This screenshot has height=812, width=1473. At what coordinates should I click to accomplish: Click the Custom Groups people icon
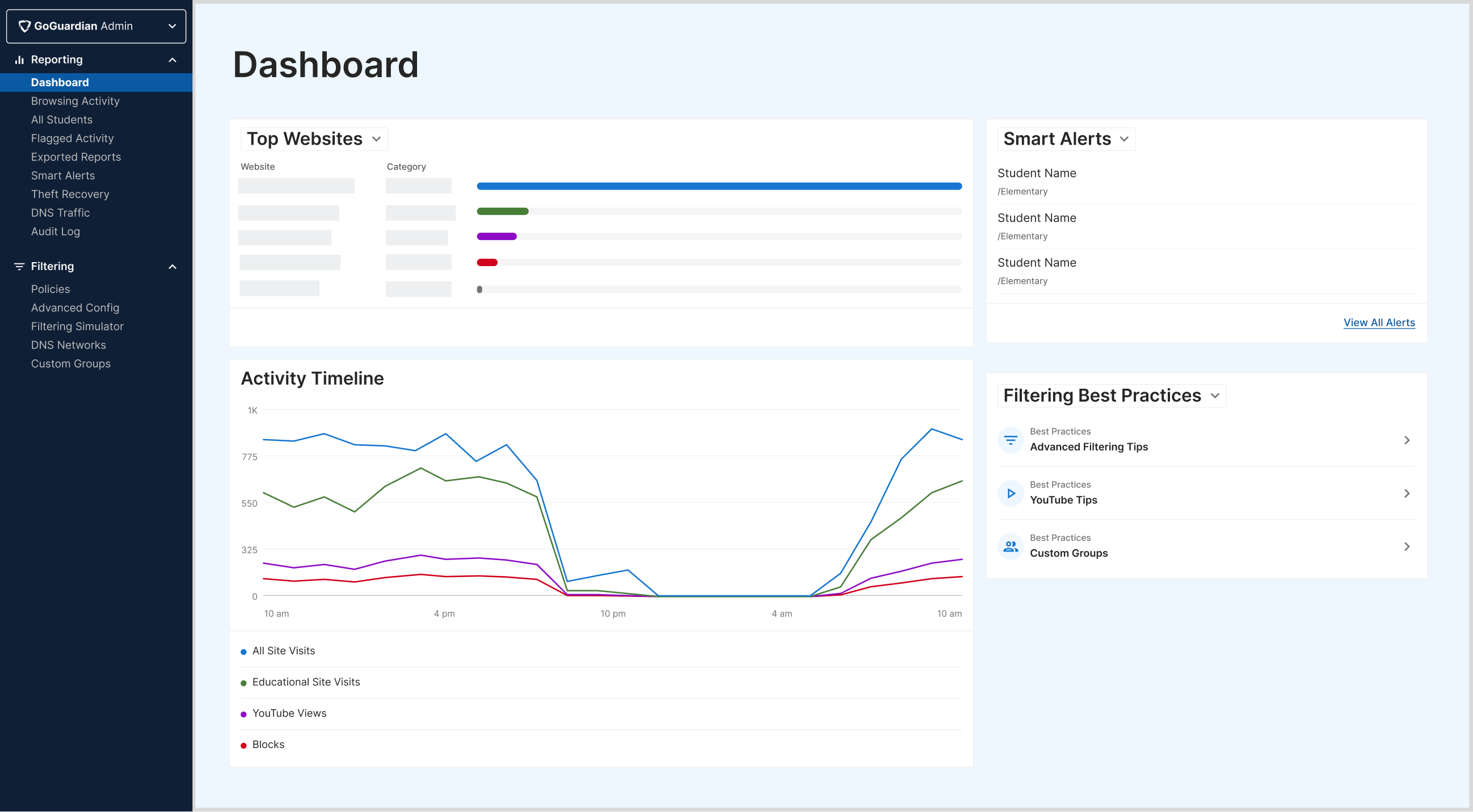[x=1011, y=546]
